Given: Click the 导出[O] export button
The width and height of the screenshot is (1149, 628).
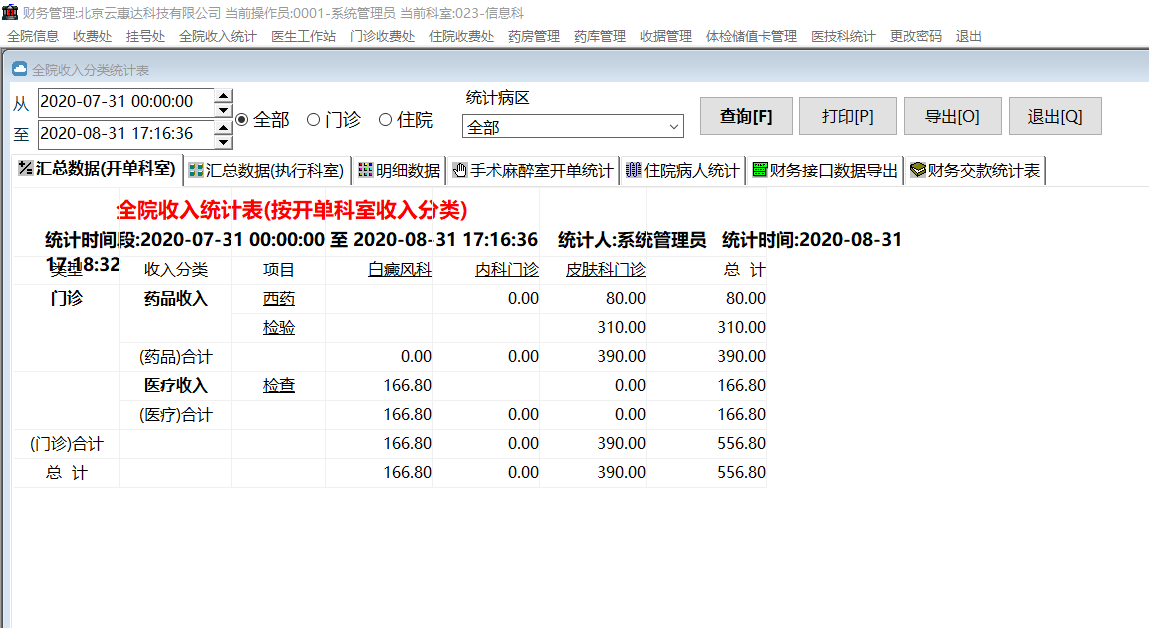Looking at the screenshot, I should point(952,116).
